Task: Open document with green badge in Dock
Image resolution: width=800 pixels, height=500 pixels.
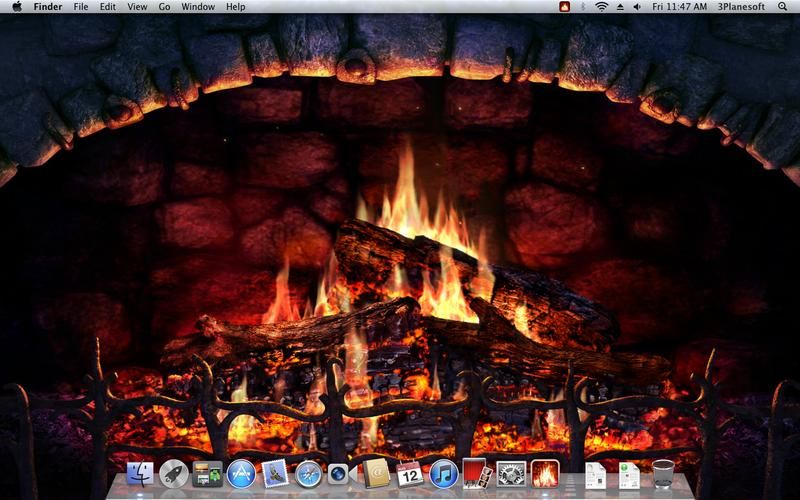Action: [629, 476]
